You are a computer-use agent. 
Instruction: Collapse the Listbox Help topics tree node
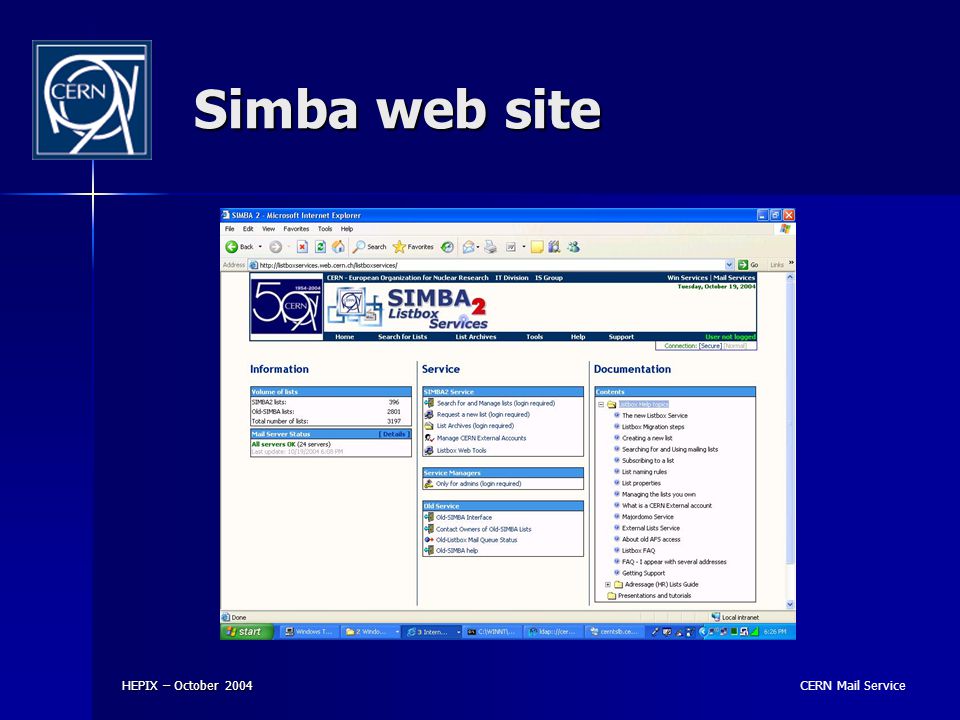[x=601, y=405]
